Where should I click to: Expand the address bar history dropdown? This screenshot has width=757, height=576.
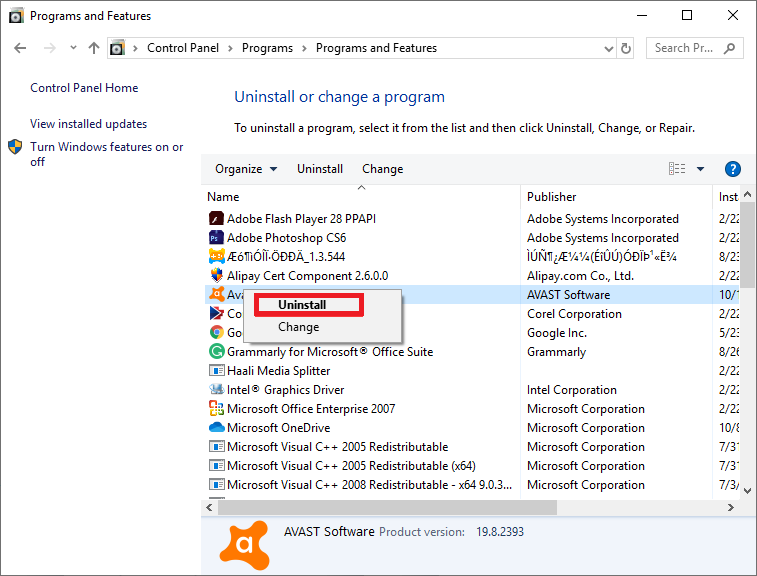pyautogui.click(x=609, y=48)
